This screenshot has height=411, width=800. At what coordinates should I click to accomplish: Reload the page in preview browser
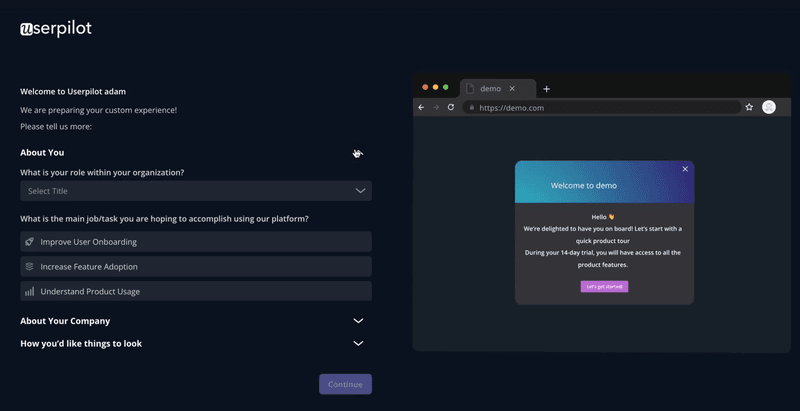click(451, 107)
